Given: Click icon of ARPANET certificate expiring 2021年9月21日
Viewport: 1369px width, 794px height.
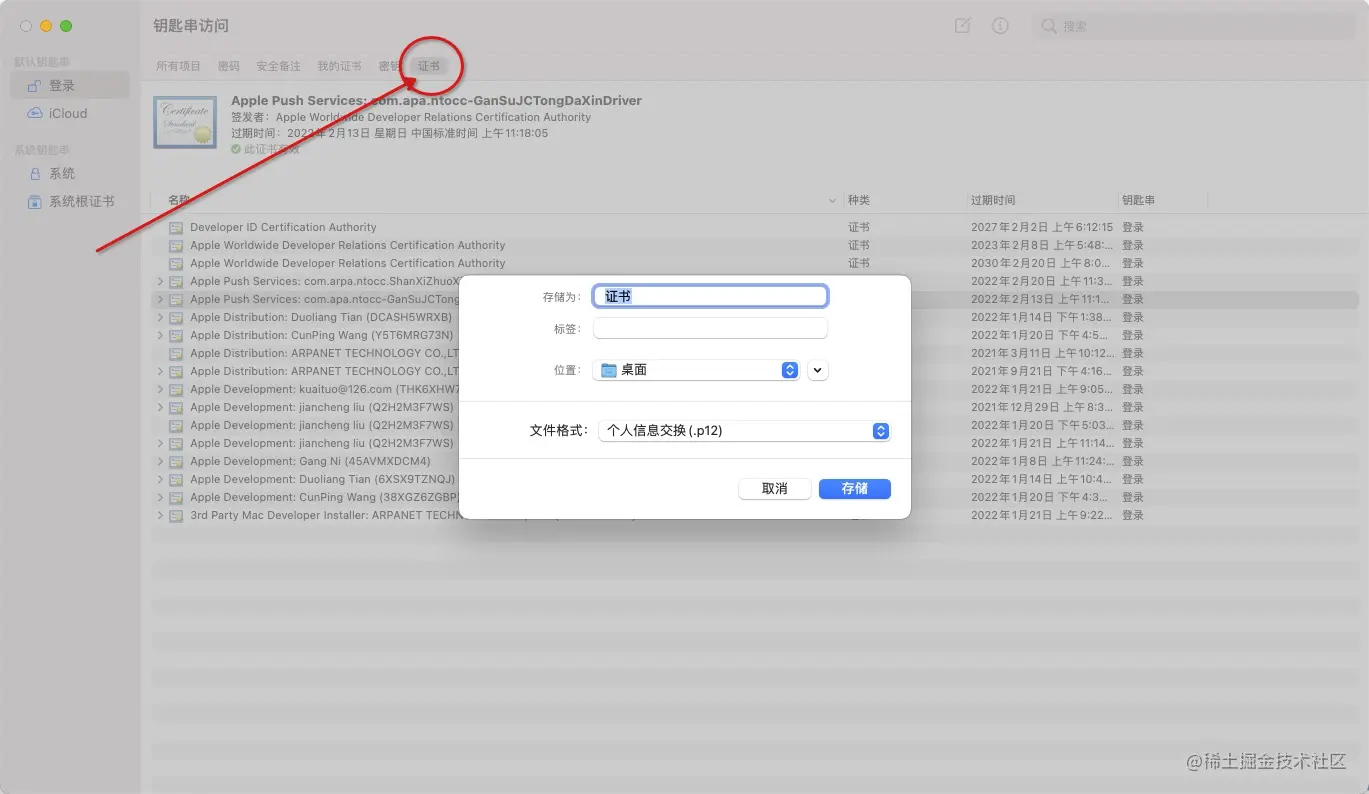Looking at the screenshot, I should click(176, 371).
